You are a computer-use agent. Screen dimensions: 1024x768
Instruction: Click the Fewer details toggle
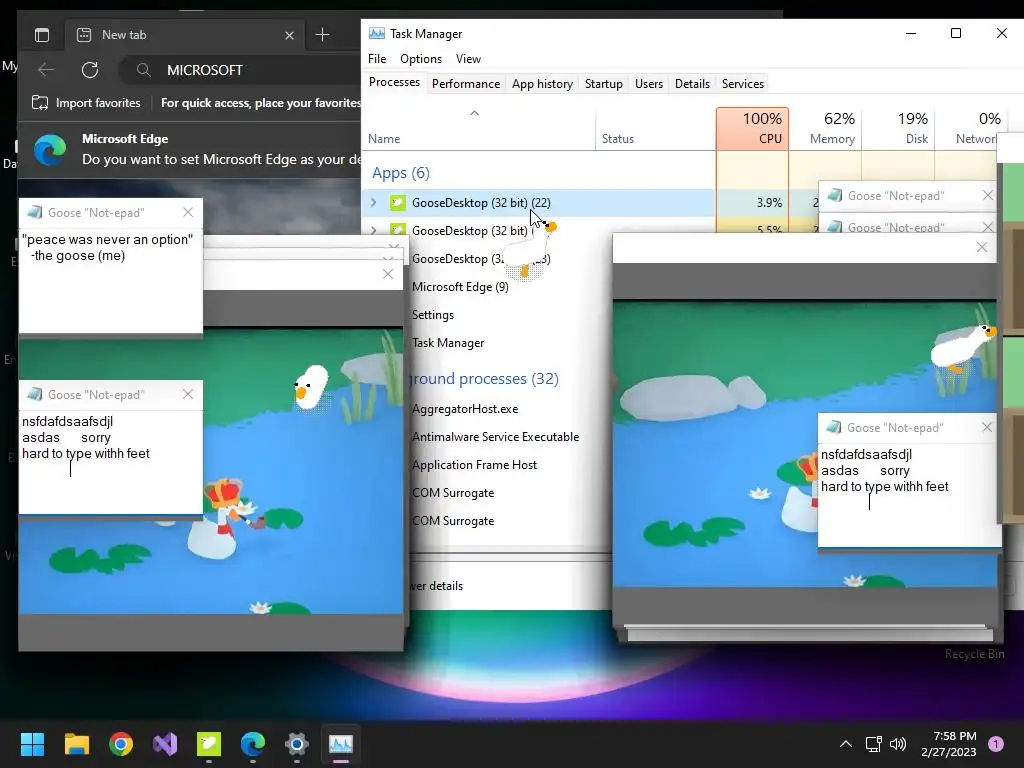pyautogui.click(x=436, y=586)
